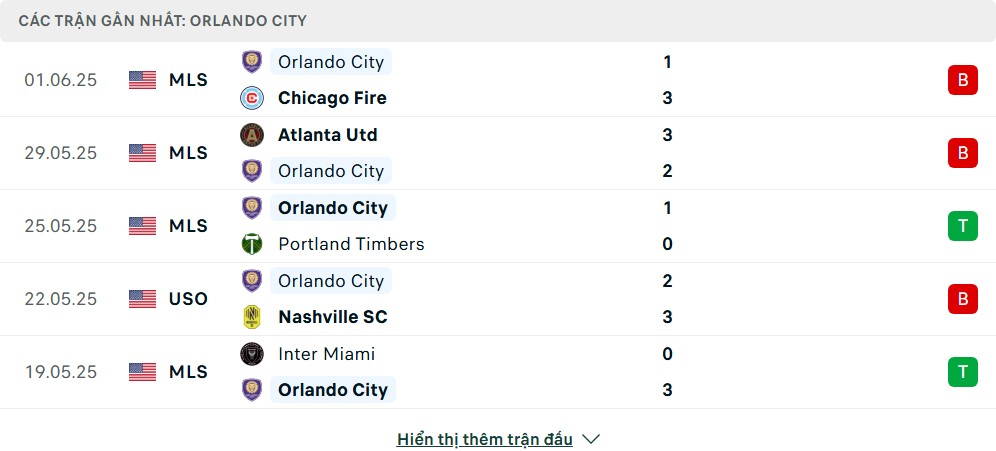
Task: Click the USO competition label
Action: click(x=188, y=299)
